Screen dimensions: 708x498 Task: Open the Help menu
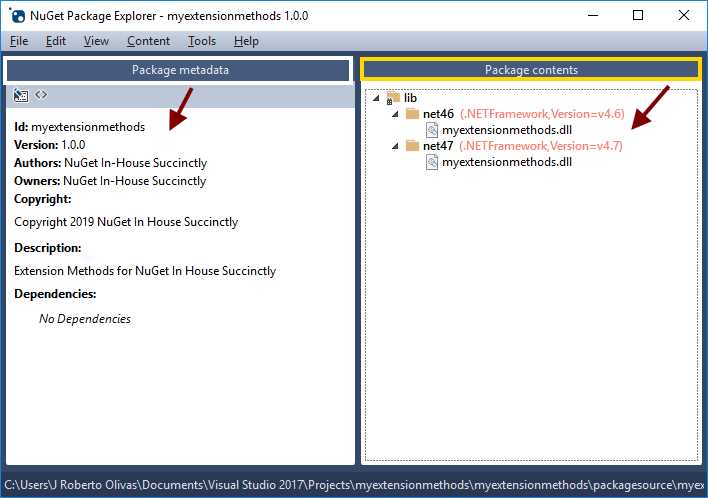point(246,41)
